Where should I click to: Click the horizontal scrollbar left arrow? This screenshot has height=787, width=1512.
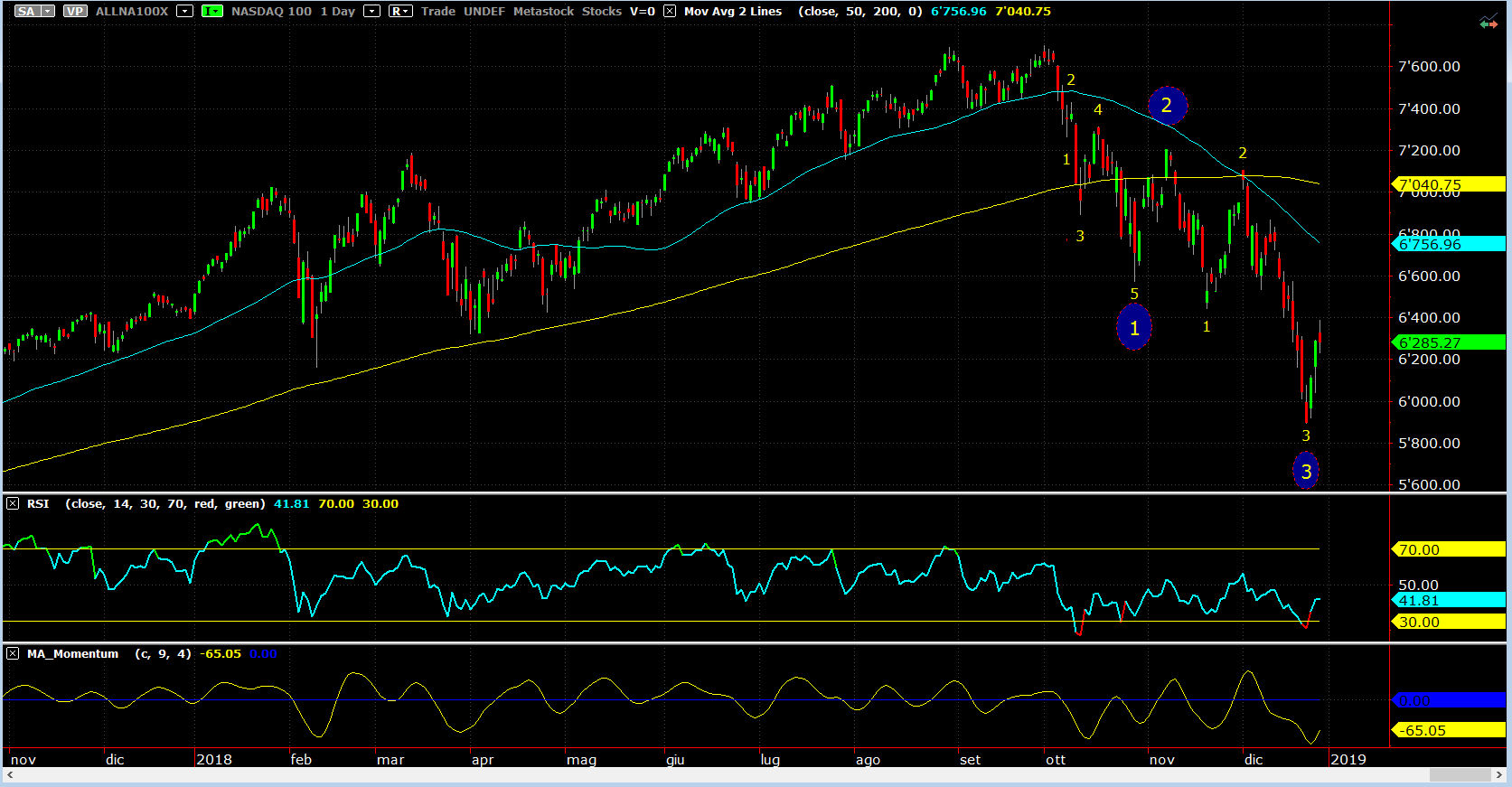coord(10,775)
